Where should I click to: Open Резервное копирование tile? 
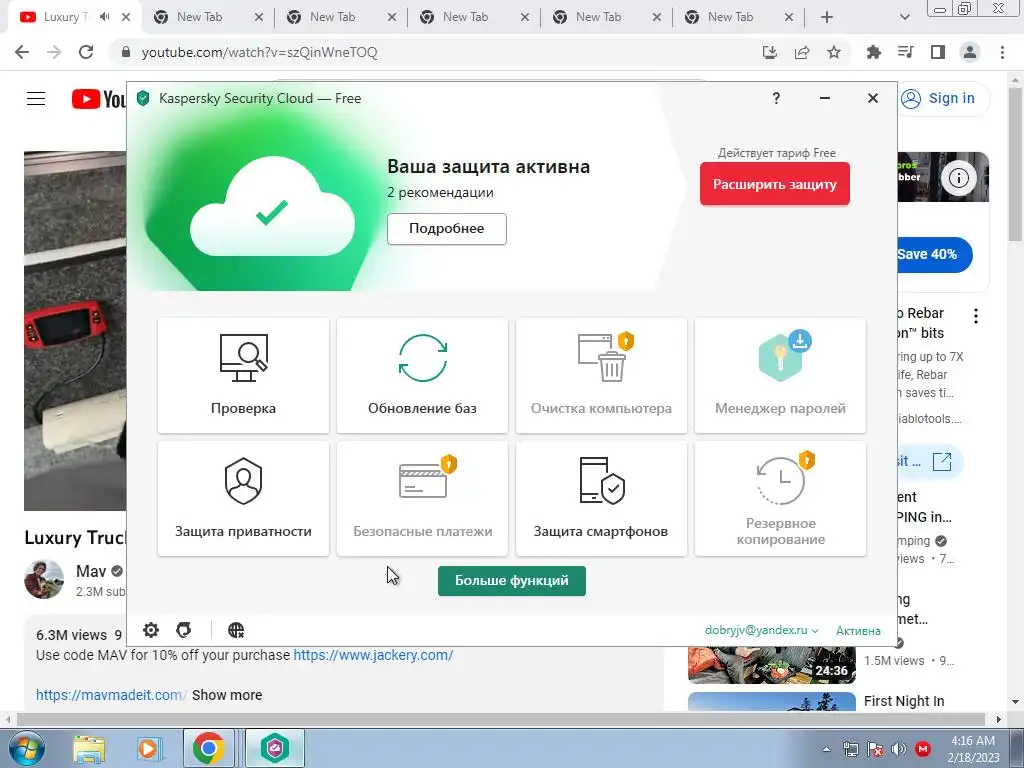[x=780, y=499]
